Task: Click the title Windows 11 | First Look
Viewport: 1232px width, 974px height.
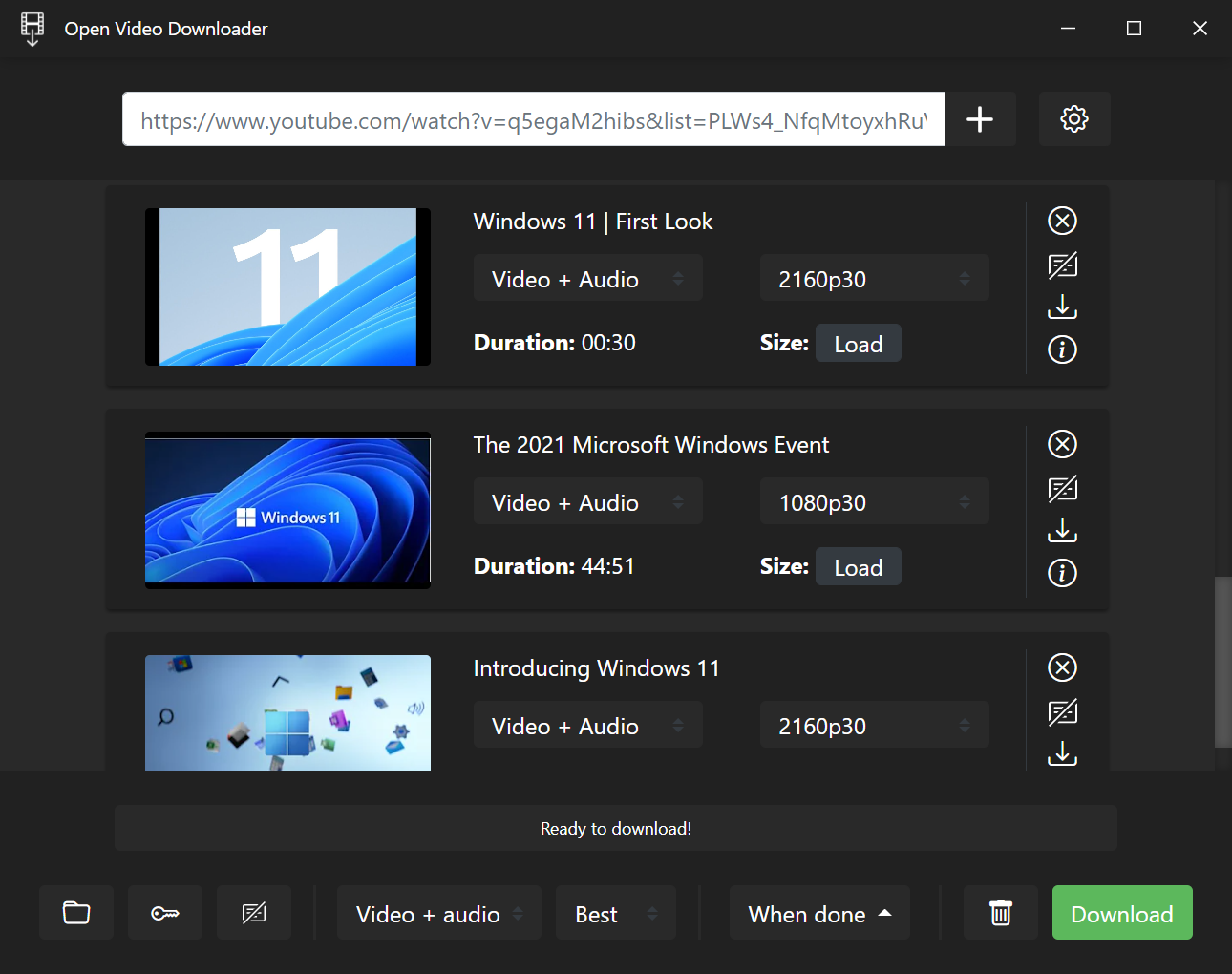Action: point(593,222)
